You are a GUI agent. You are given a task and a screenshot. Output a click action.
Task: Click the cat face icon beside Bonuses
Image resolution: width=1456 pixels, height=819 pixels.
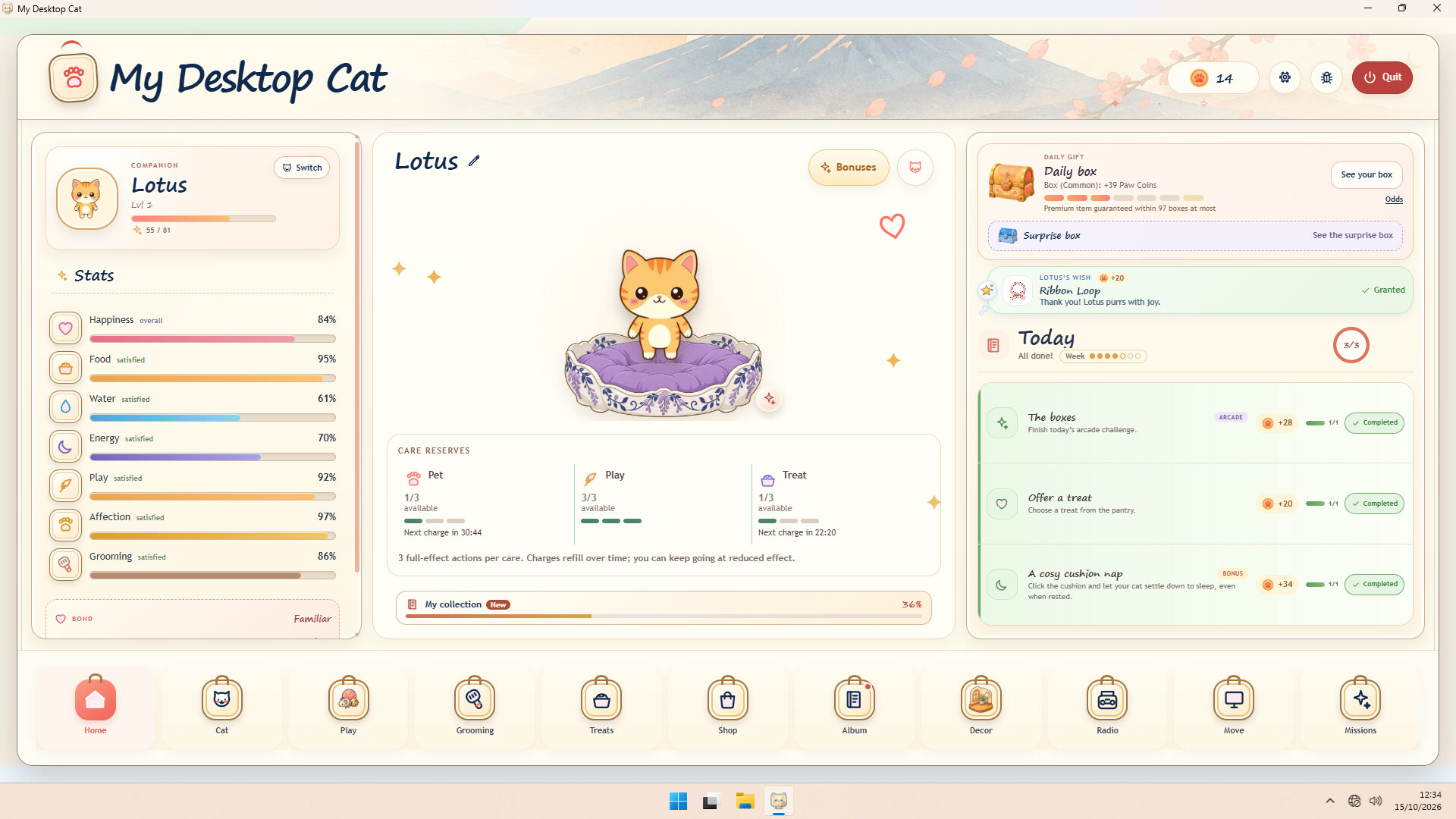tap(915, 167)
